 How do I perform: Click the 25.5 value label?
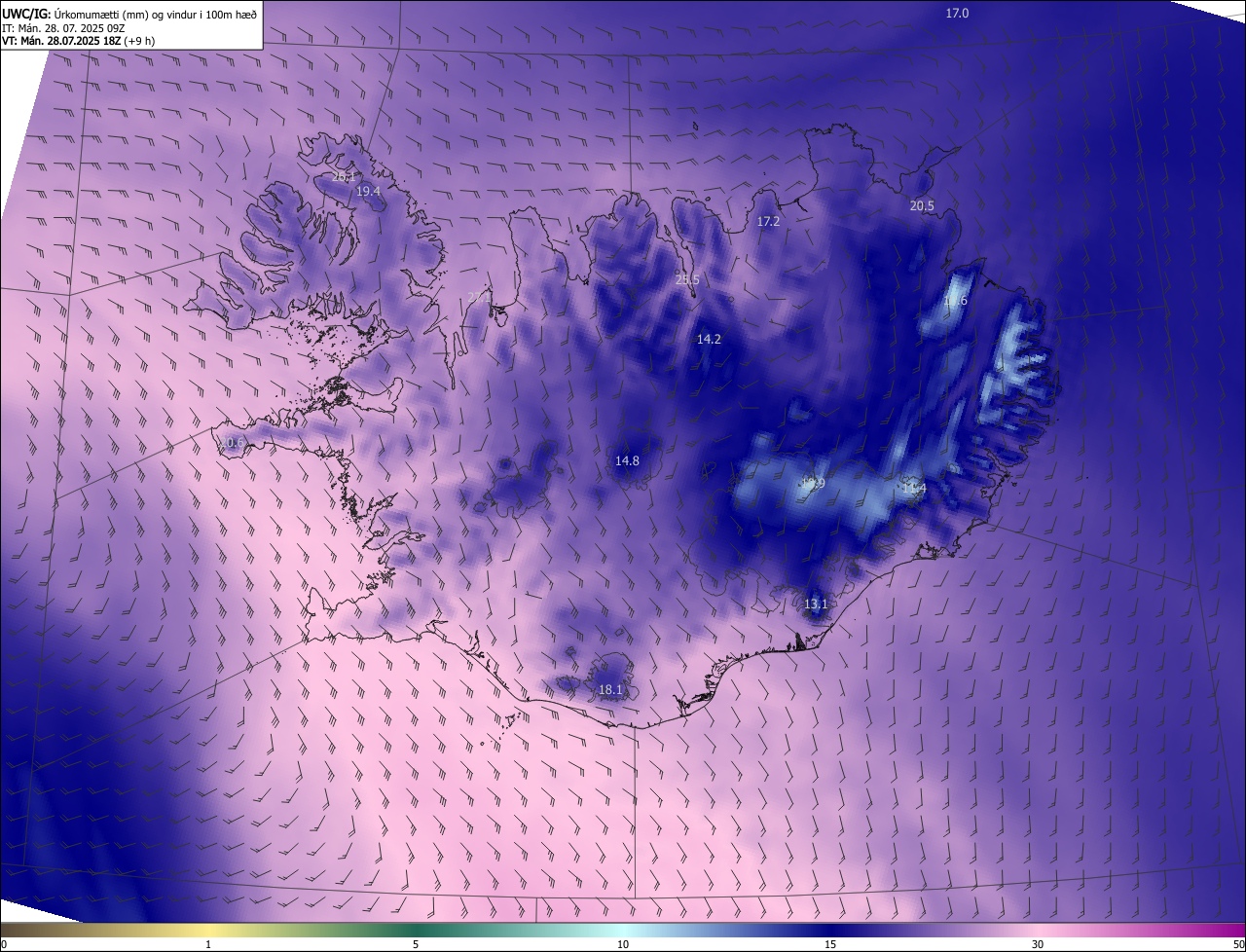687,280
